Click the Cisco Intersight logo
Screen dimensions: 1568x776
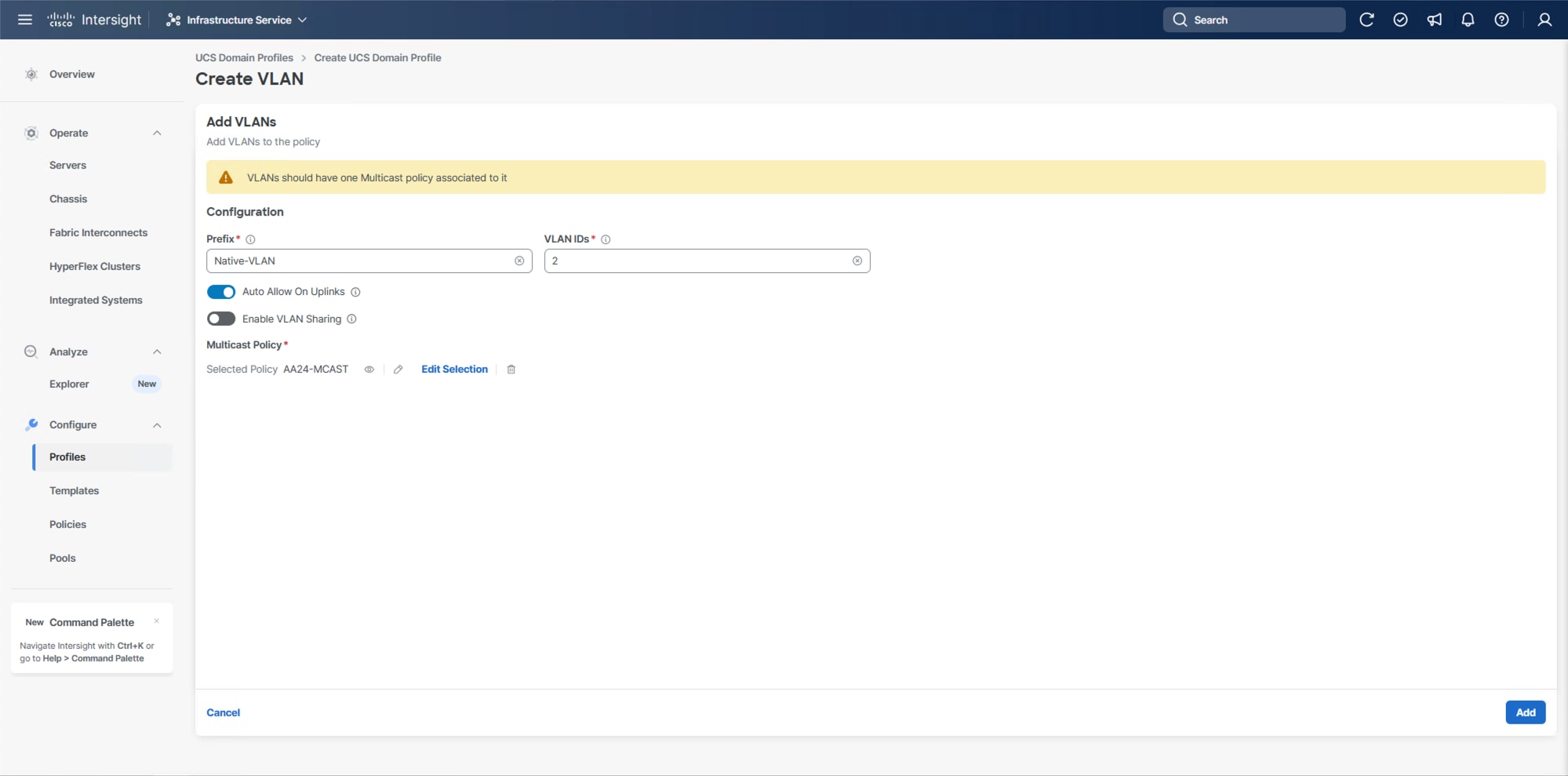(x=94, y=20)
